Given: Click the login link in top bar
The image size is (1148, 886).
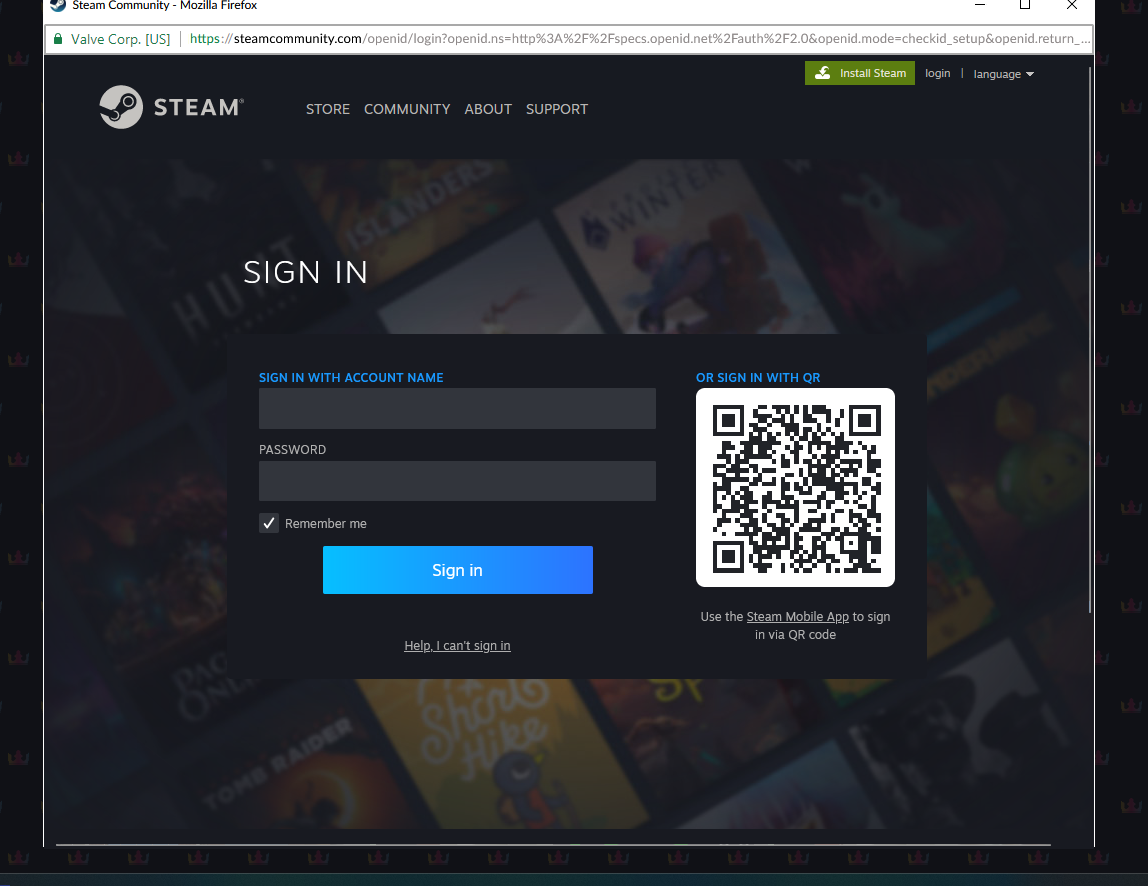Looking at the screenshot, I should click(x=937, y=73).
